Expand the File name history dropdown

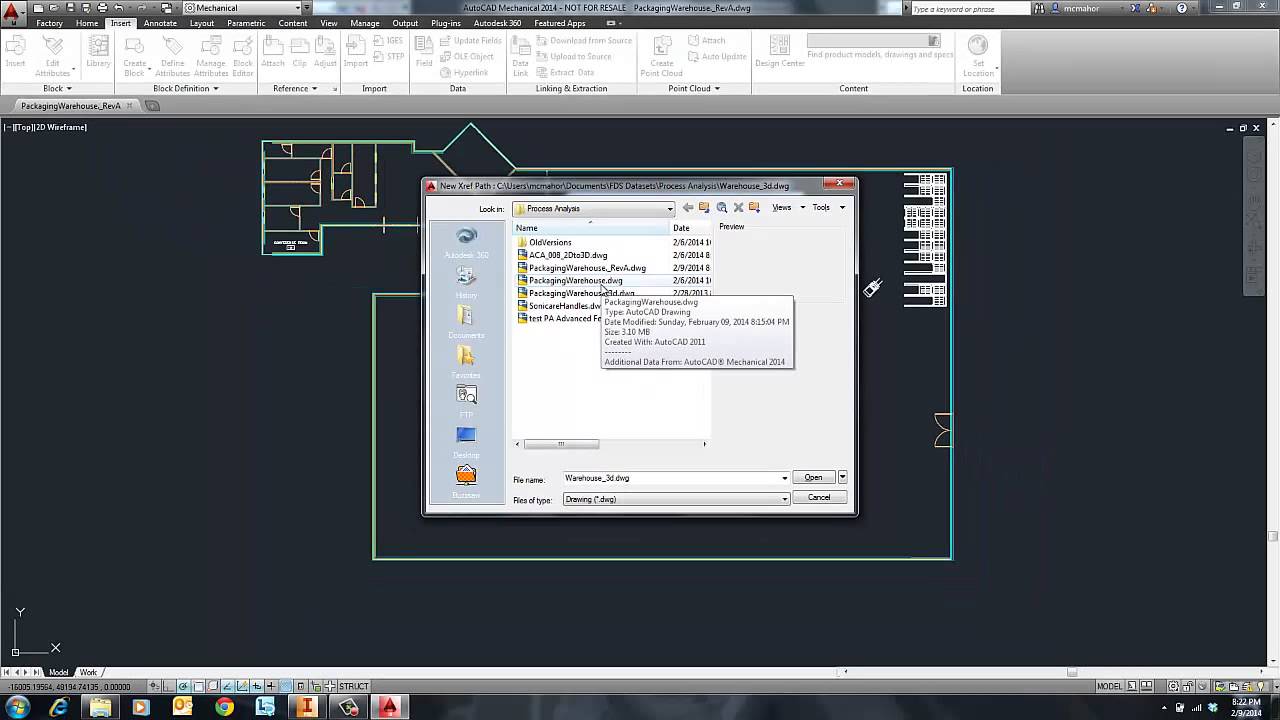point(784,478)
